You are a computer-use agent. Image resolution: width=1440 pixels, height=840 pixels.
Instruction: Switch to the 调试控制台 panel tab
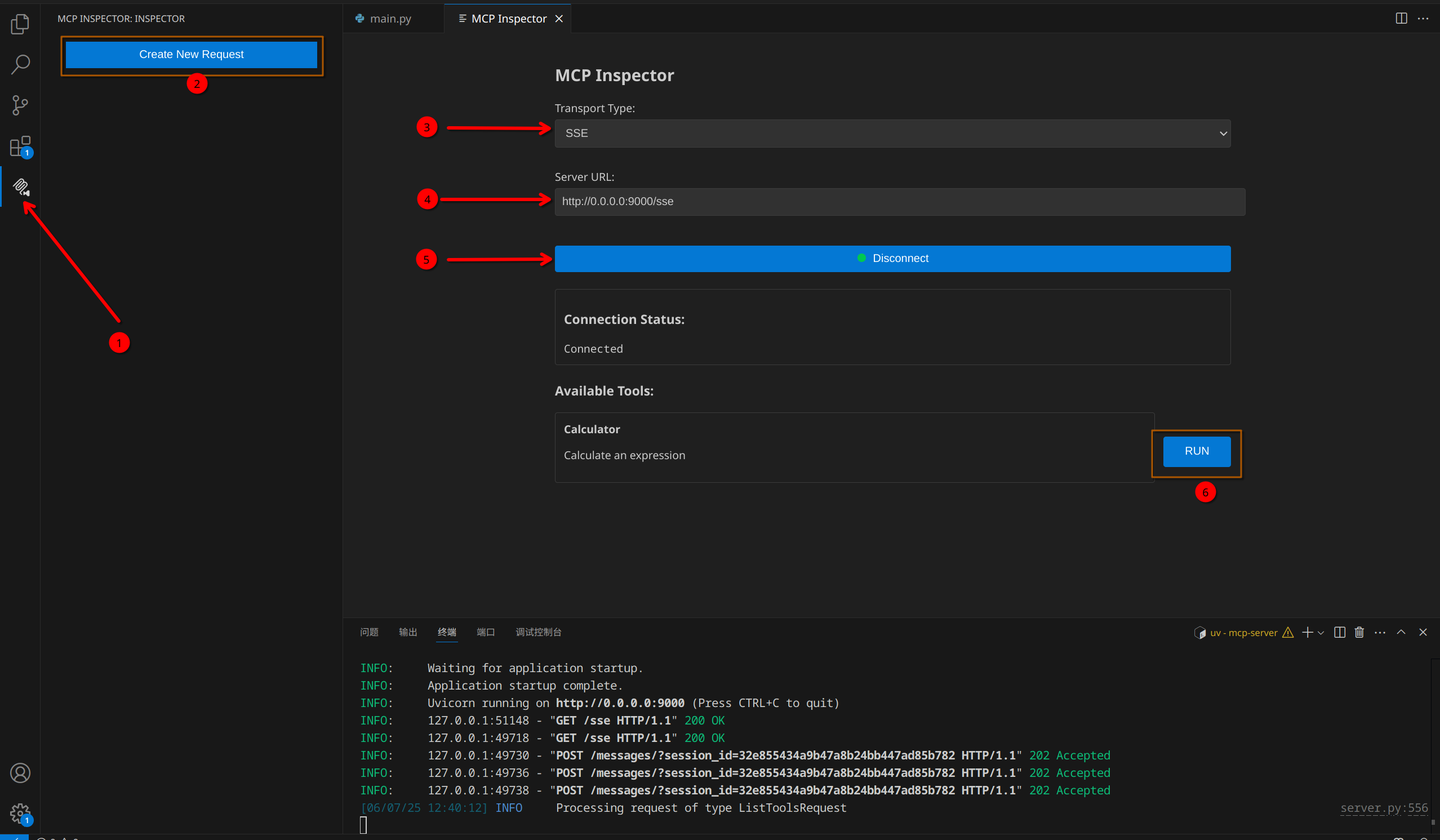(x=538, y=632)
